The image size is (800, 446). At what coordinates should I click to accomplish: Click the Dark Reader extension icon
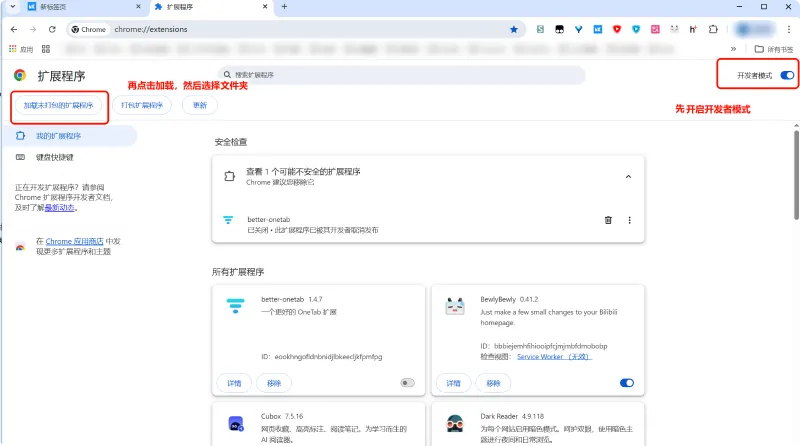pos(455,424)
